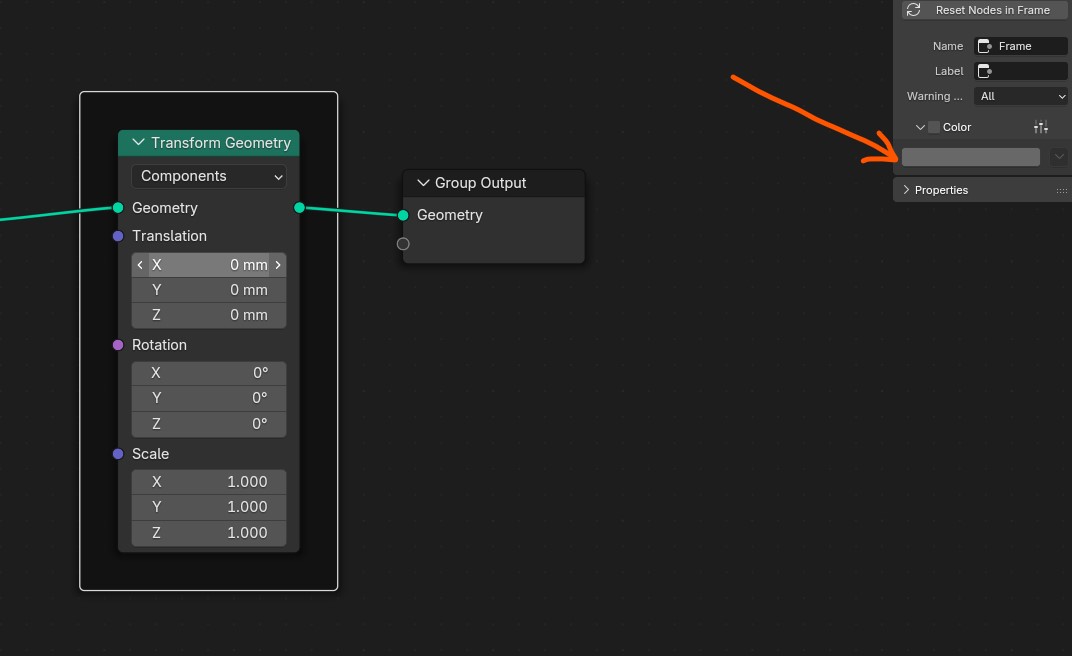
Task: Click the Properties panel drag handle
Action: click(x=1061, y=191)
